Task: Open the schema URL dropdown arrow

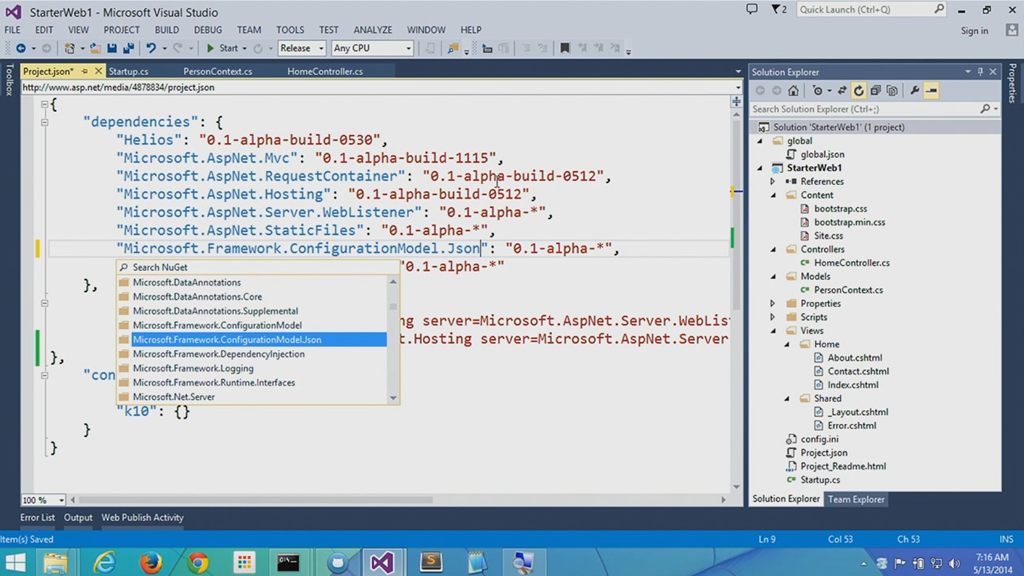Action: click(x=737, y=88)
